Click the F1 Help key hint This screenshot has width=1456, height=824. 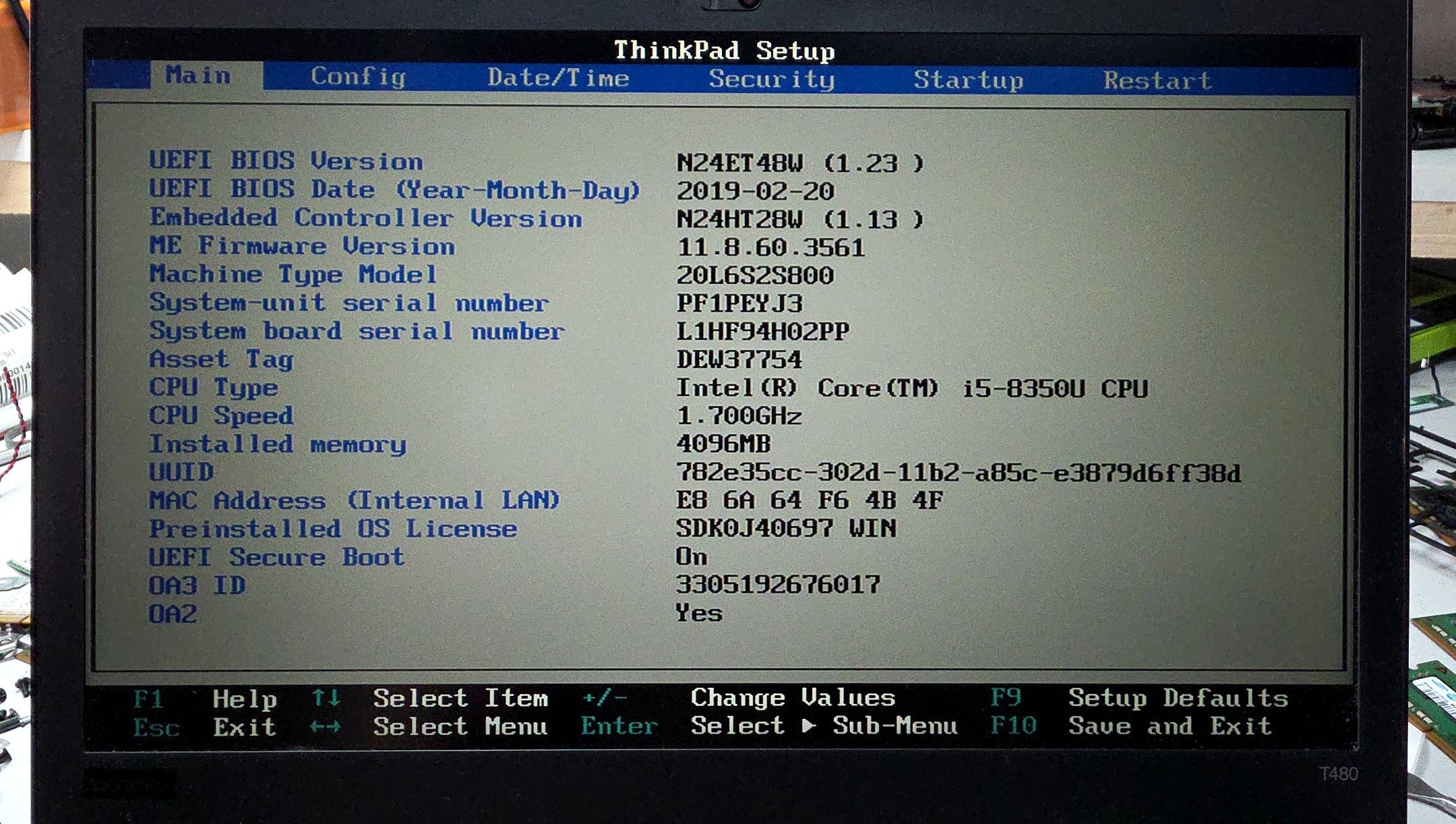[205, 699]
